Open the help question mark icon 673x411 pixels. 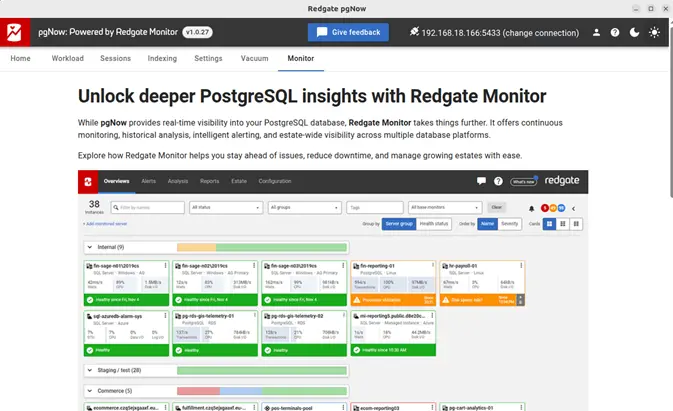(616, 32)
